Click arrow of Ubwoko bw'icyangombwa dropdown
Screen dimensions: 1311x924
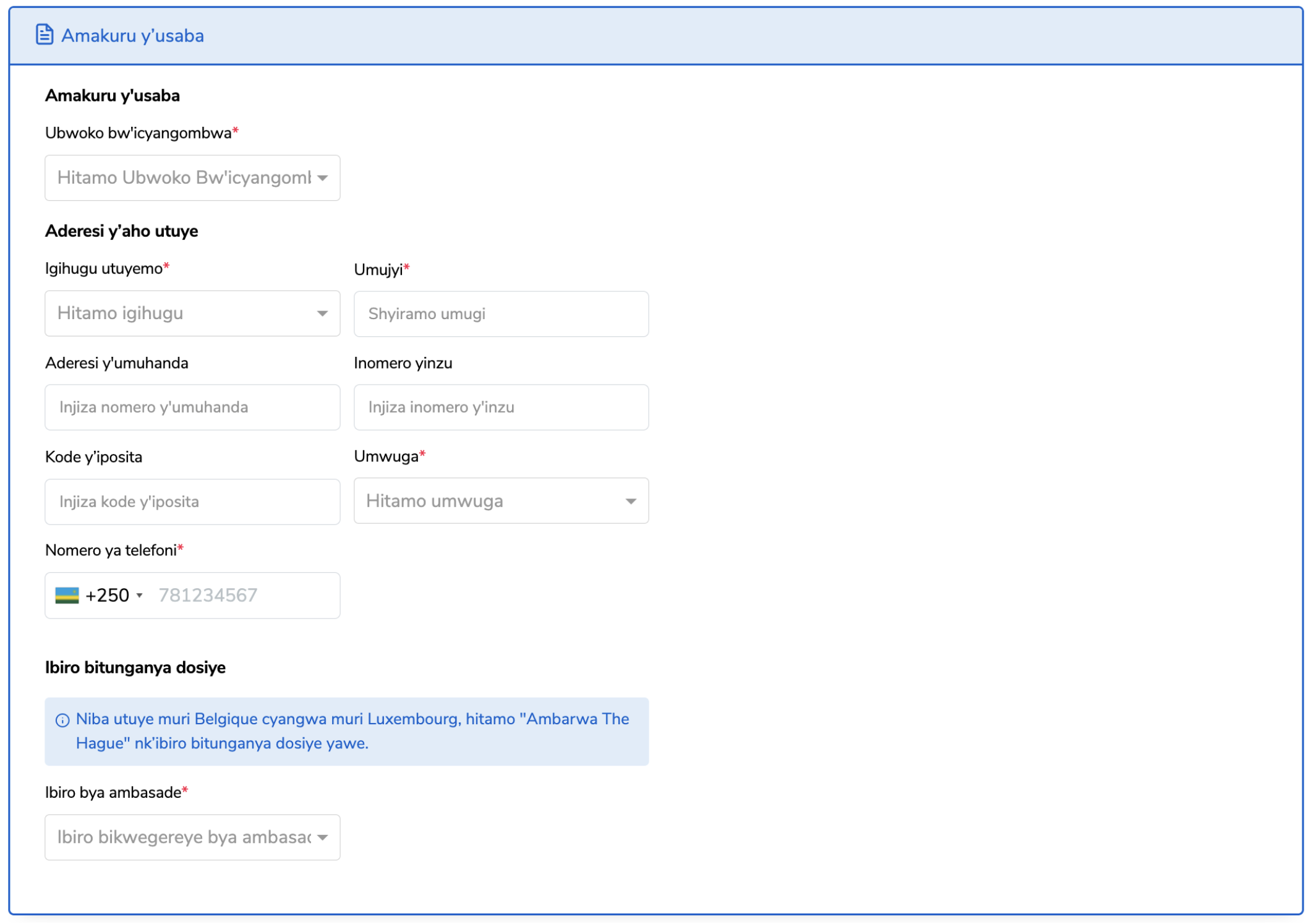coord(322,178)
